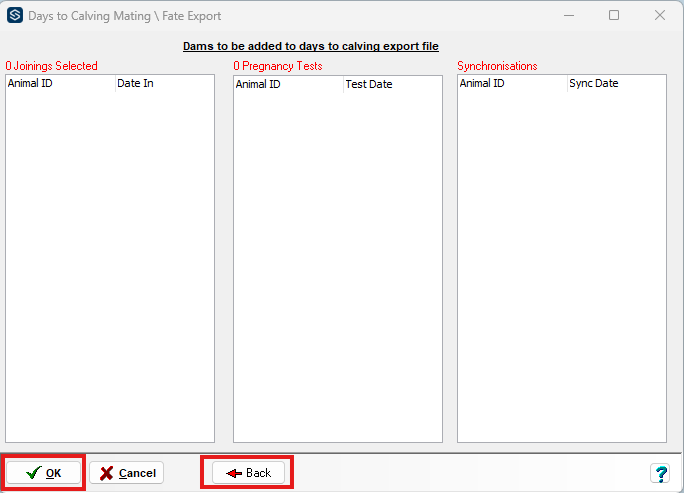
Task: Click the '0 Joinings Selected' red label
Action: click(52, 66)
